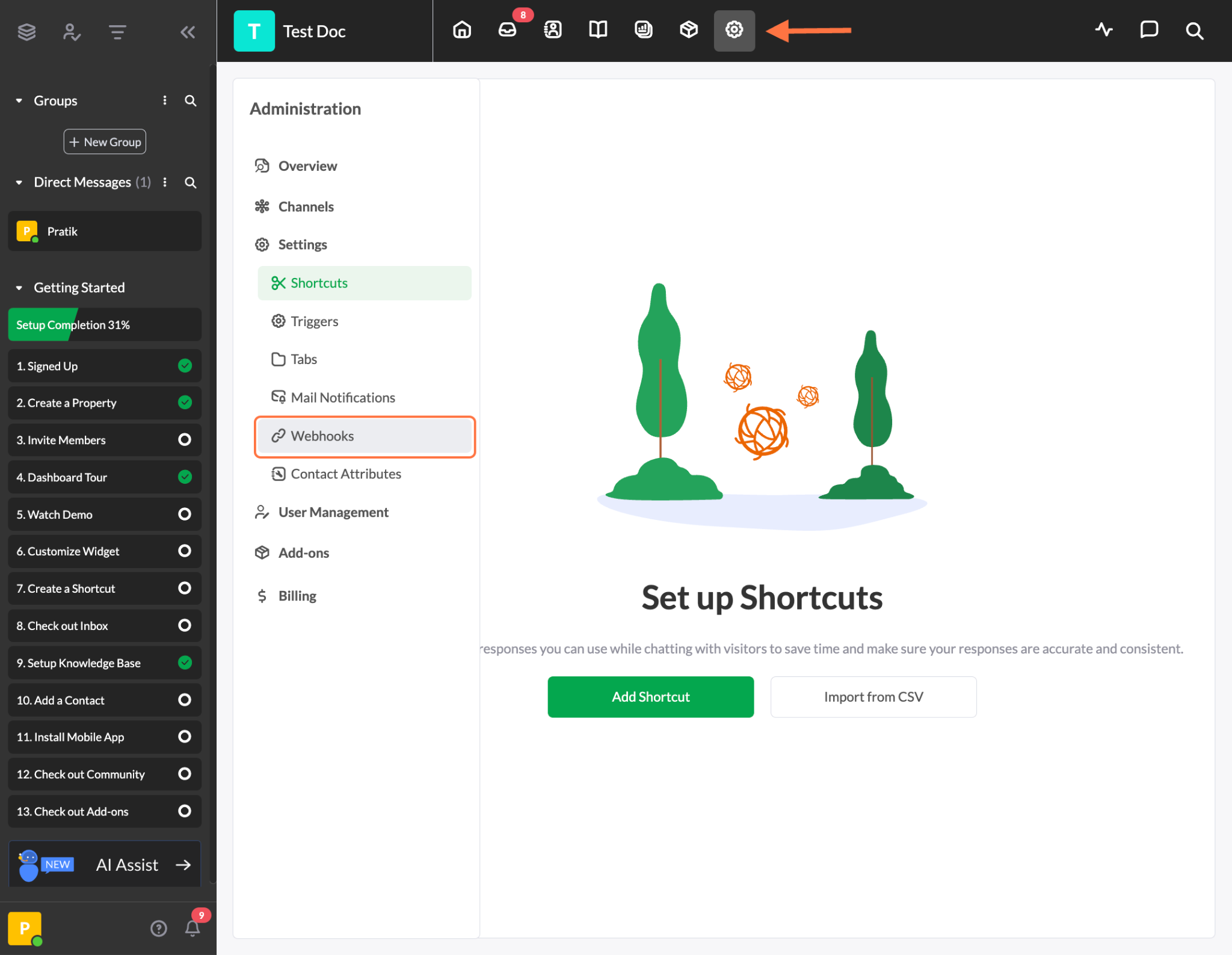Open the Contacts directory icon

pos(552,29)
